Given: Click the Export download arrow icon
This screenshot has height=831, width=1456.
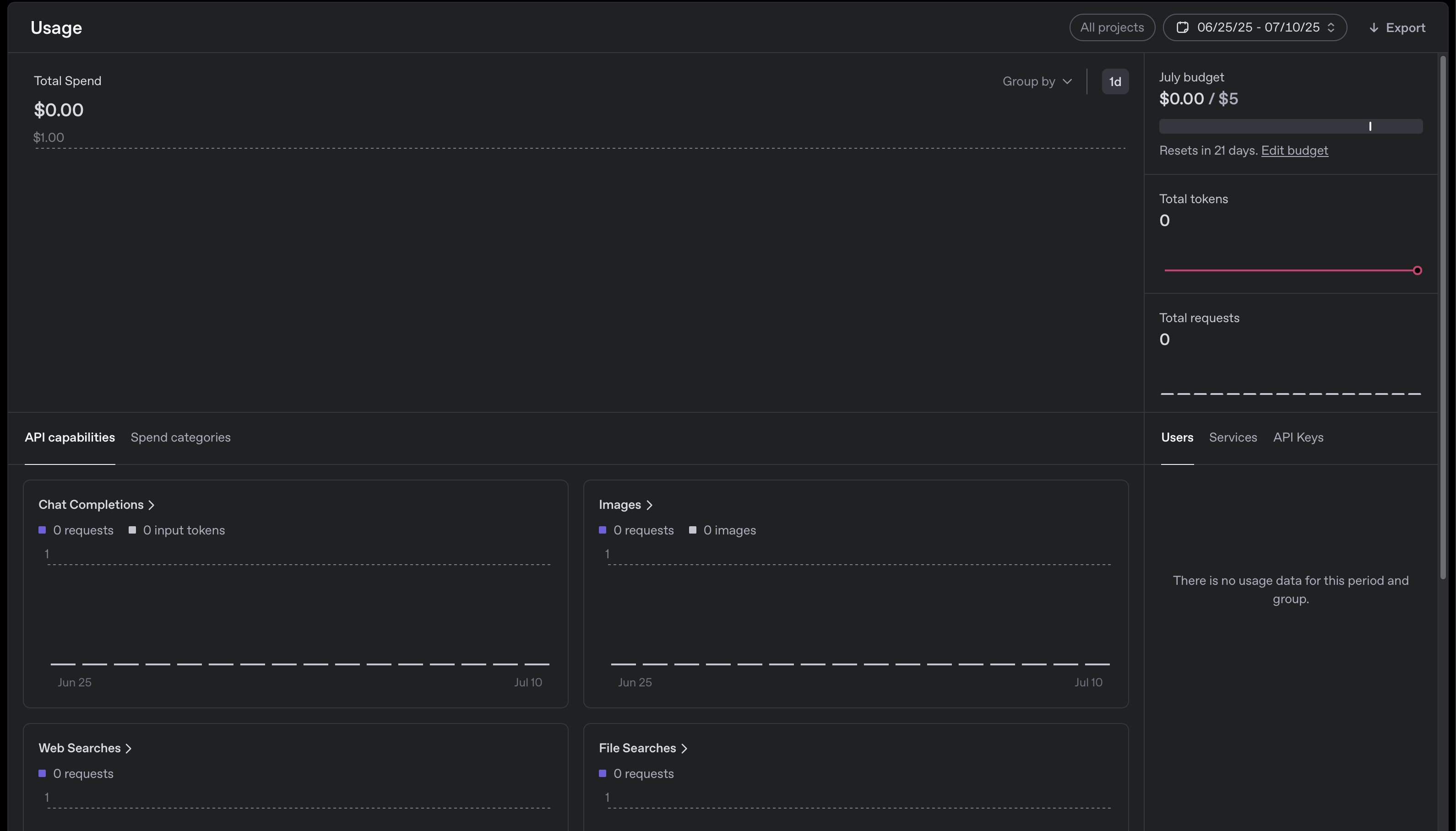Looking at the screenshot, I should pyautogui.click(x=1374, y=28).
